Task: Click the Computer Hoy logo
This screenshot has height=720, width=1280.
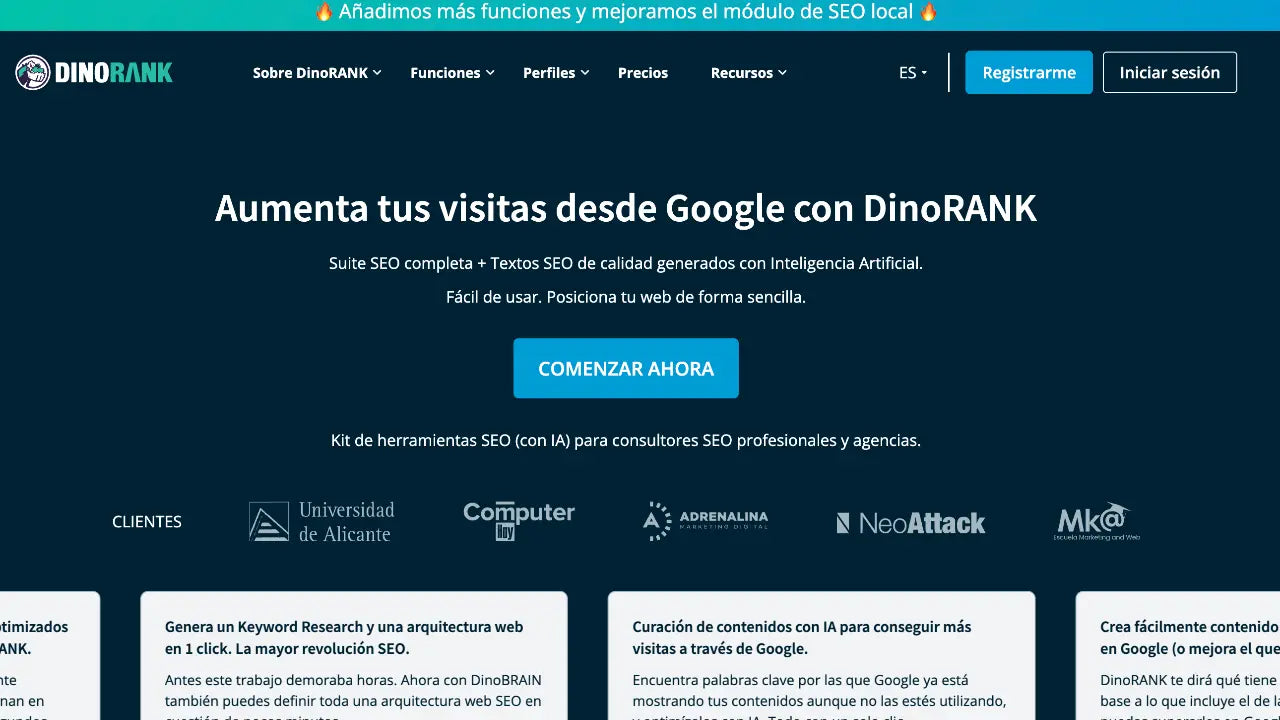Action: (x=518, y=518)
